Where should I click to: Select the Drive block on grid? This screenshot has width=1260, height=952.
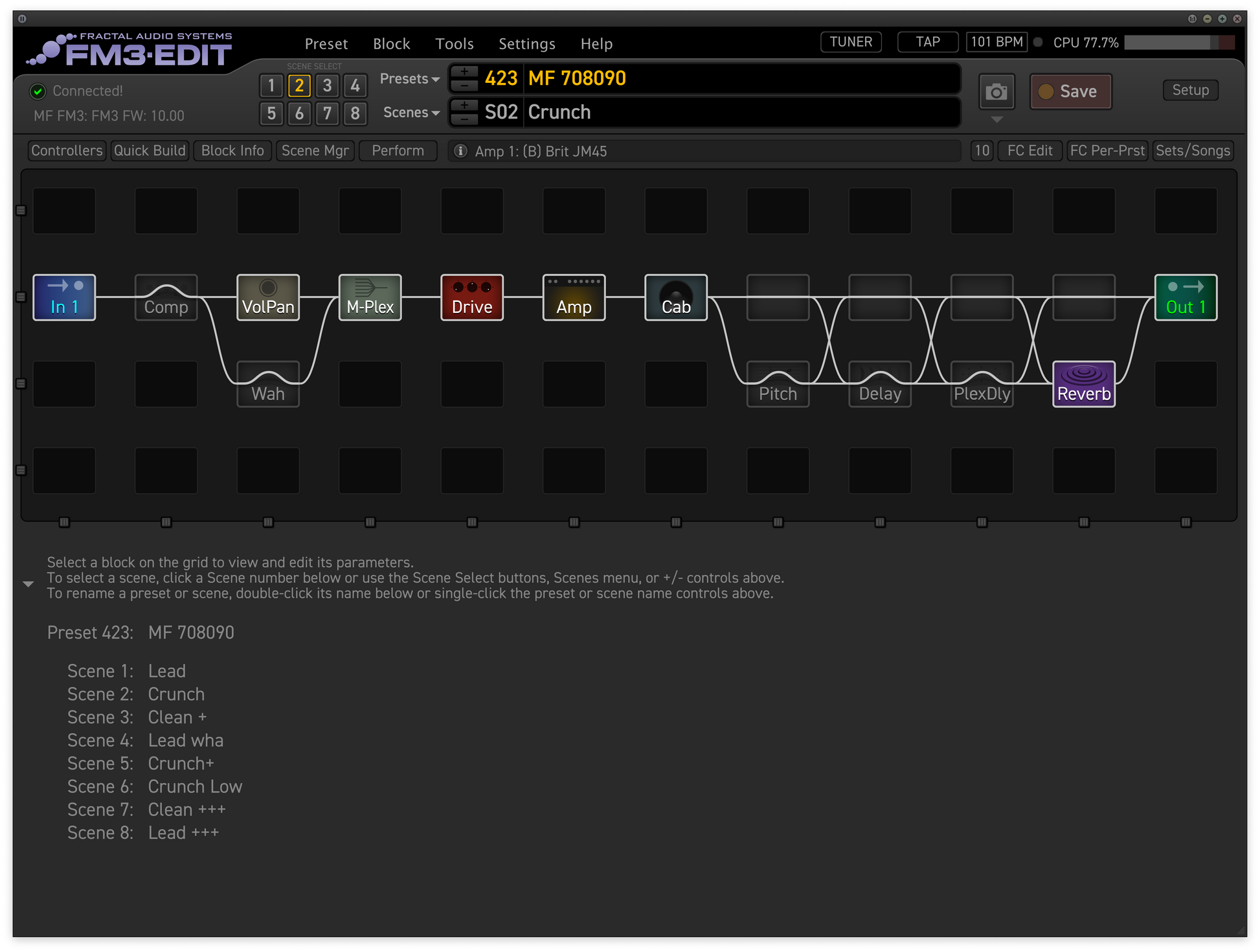point(472,297)
